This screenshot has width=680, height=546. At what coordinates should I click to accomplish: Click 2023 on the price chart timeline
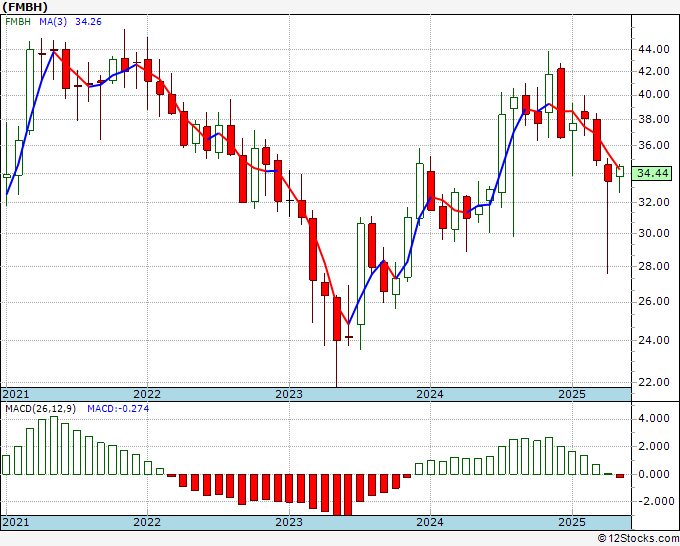pos(289,394)
